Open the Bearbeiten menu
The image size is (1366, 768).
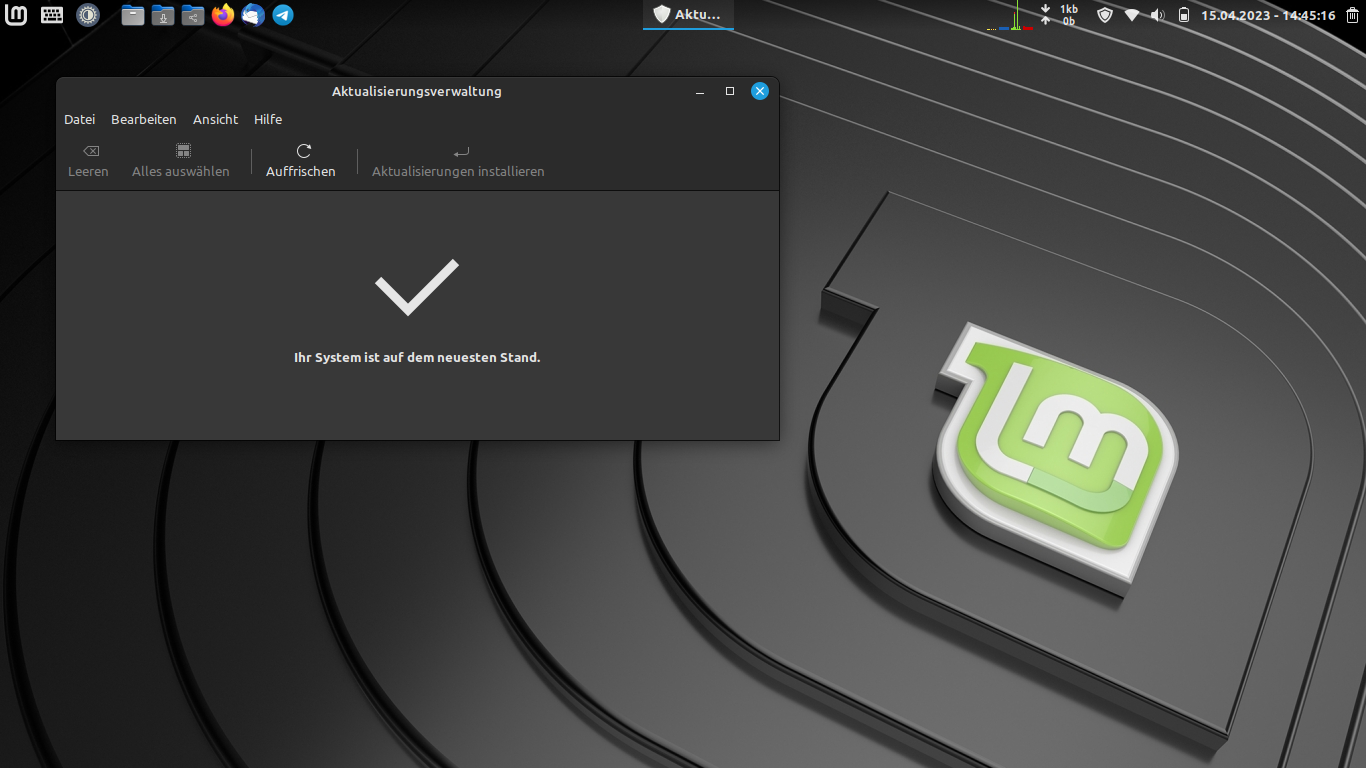pyautogui.click(x=143, y=119)
